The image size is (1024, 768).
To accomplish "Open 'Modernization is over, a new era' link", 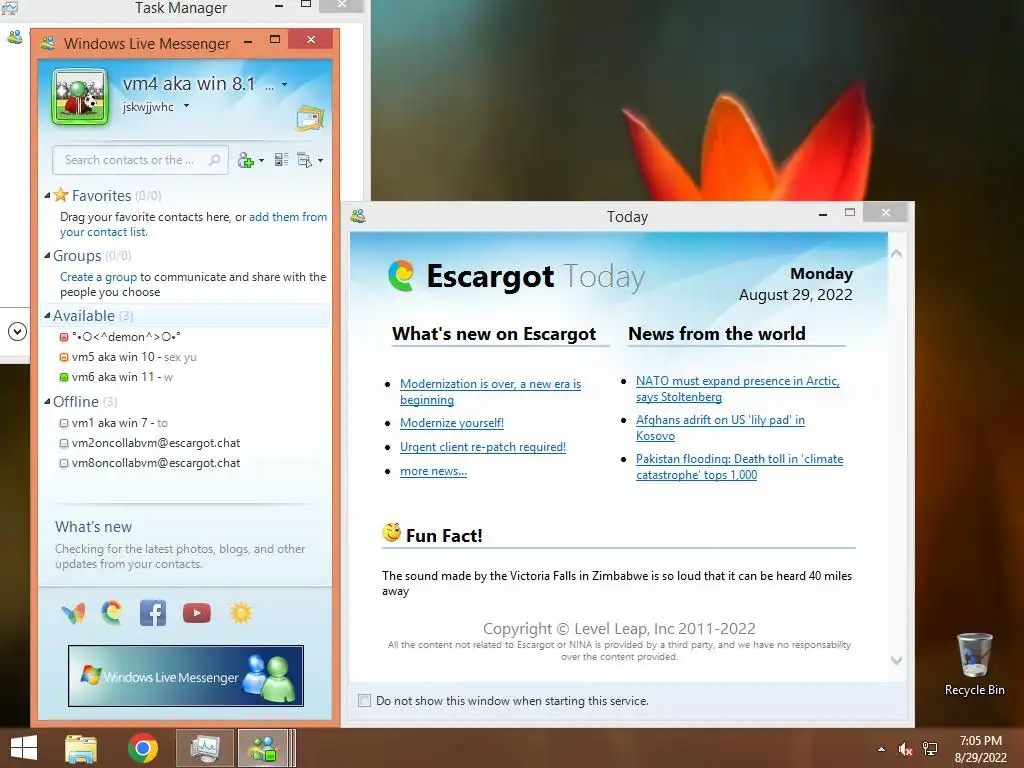I will pos(490,392).
